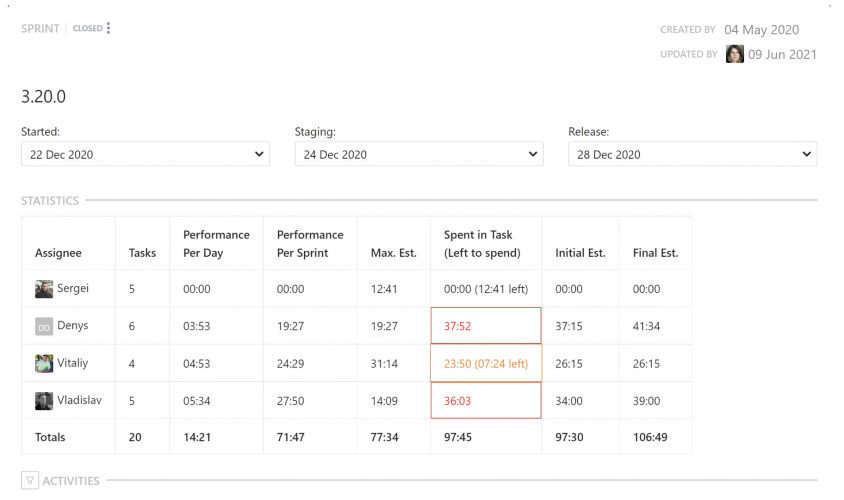Click Denys's per day value 03:53
This screenshot has height=500, width=844.
pyautogui.click(x=196, y=326)
